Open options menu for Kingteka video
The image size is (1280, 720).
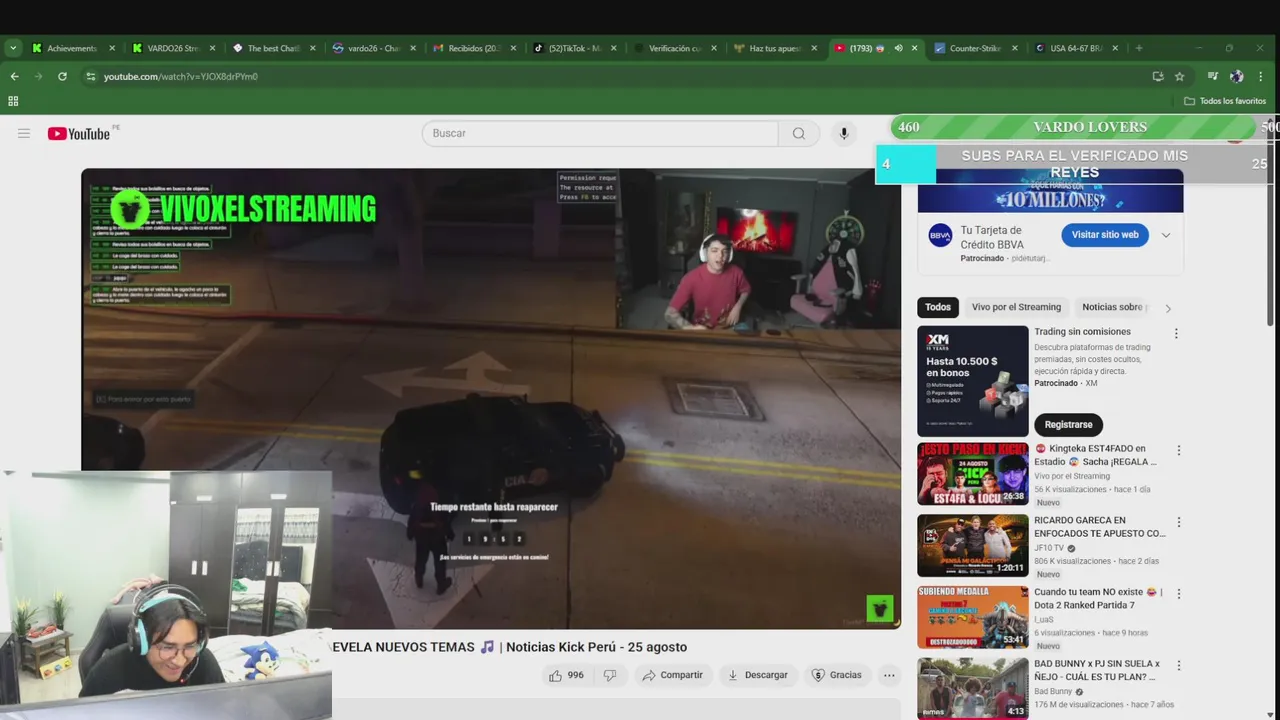point(1179,451)
